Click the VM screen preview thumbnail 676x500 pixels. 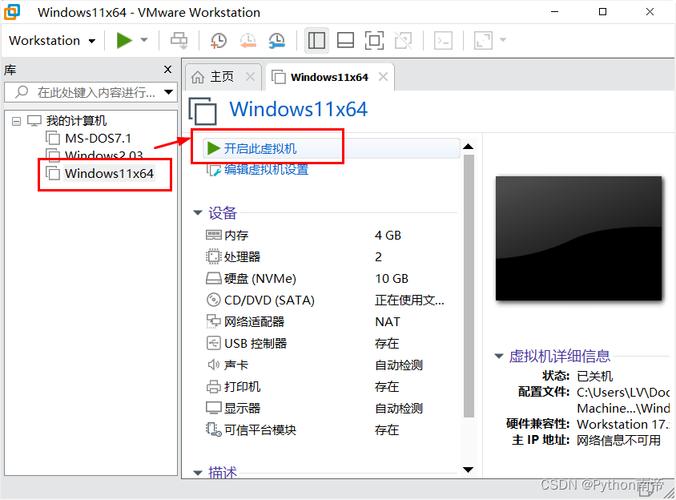579,238
